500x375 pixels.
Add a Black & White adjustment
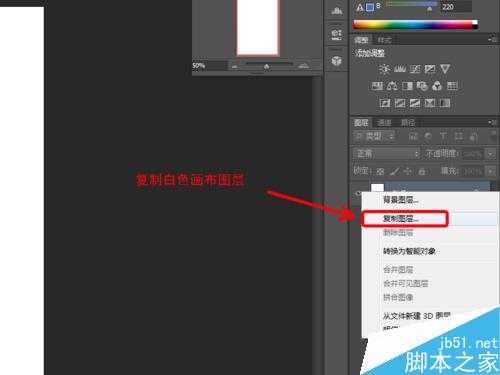(407, 86)
